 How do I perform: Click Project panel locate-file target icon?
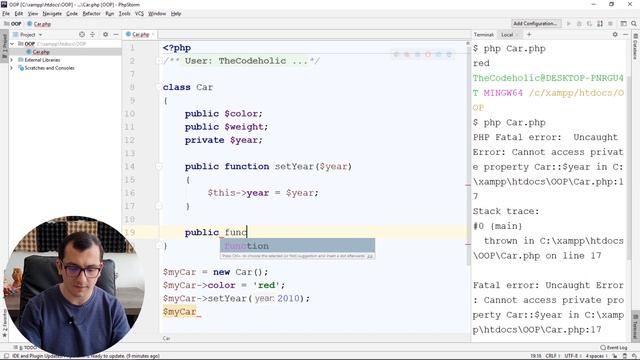(82, 35)
